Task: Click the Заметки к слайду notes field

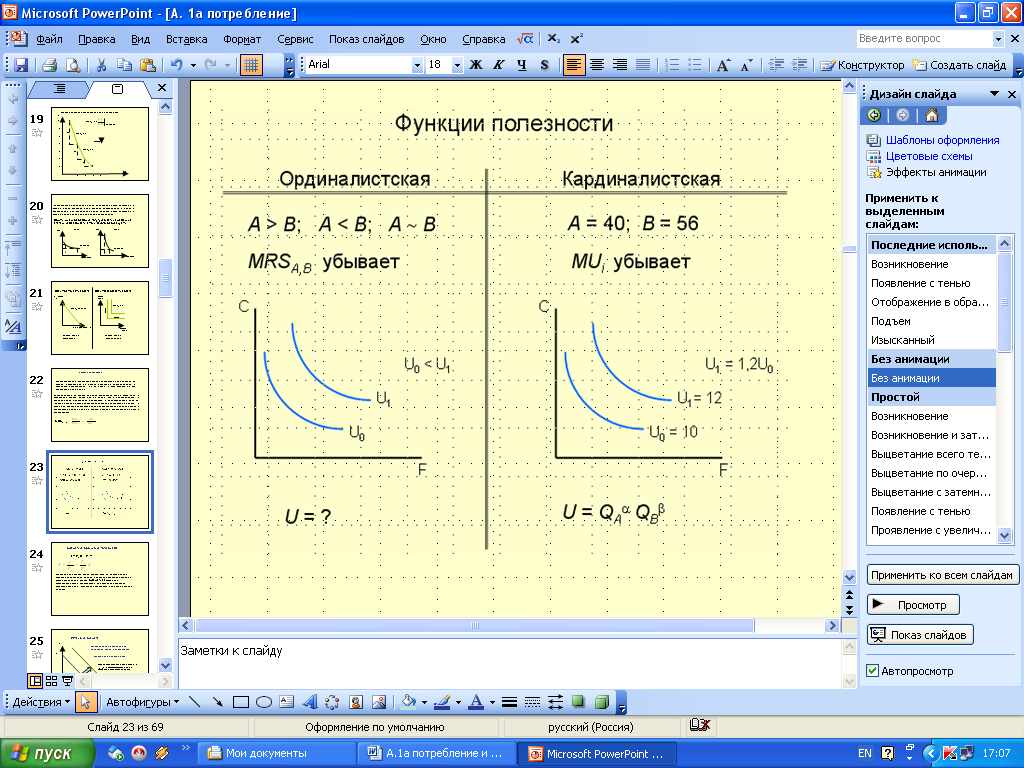Action: click(x=510, y=664)
